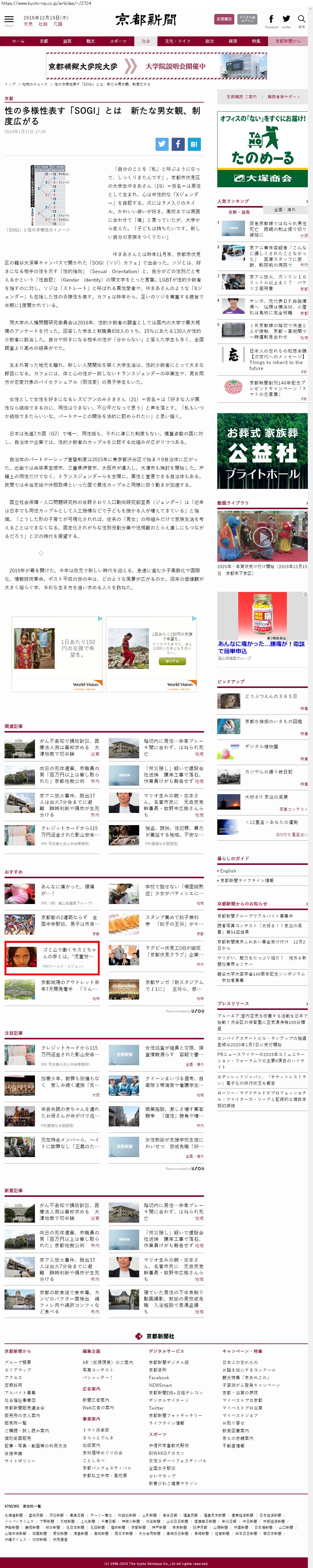The image size is (313, 1568).
Task: Play the video library clip
Action: pyautogui.click(x=263, y=536)
